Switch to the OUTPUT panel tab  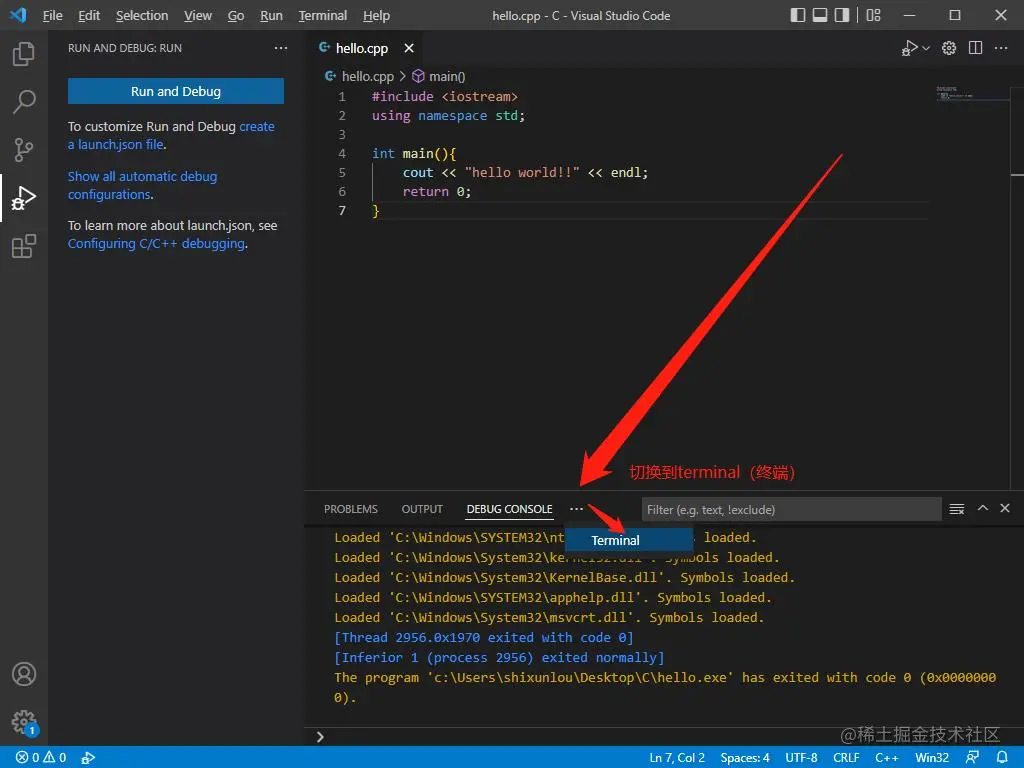pos(422,509)
